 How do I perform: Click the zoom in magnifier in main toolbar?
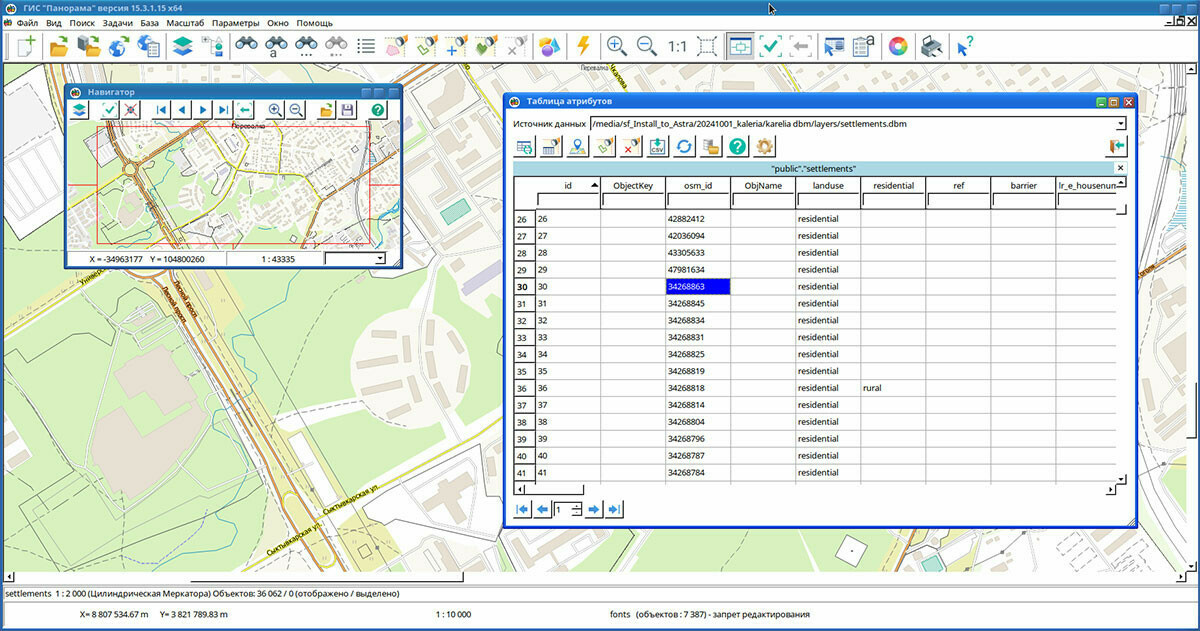coord(616,46)
